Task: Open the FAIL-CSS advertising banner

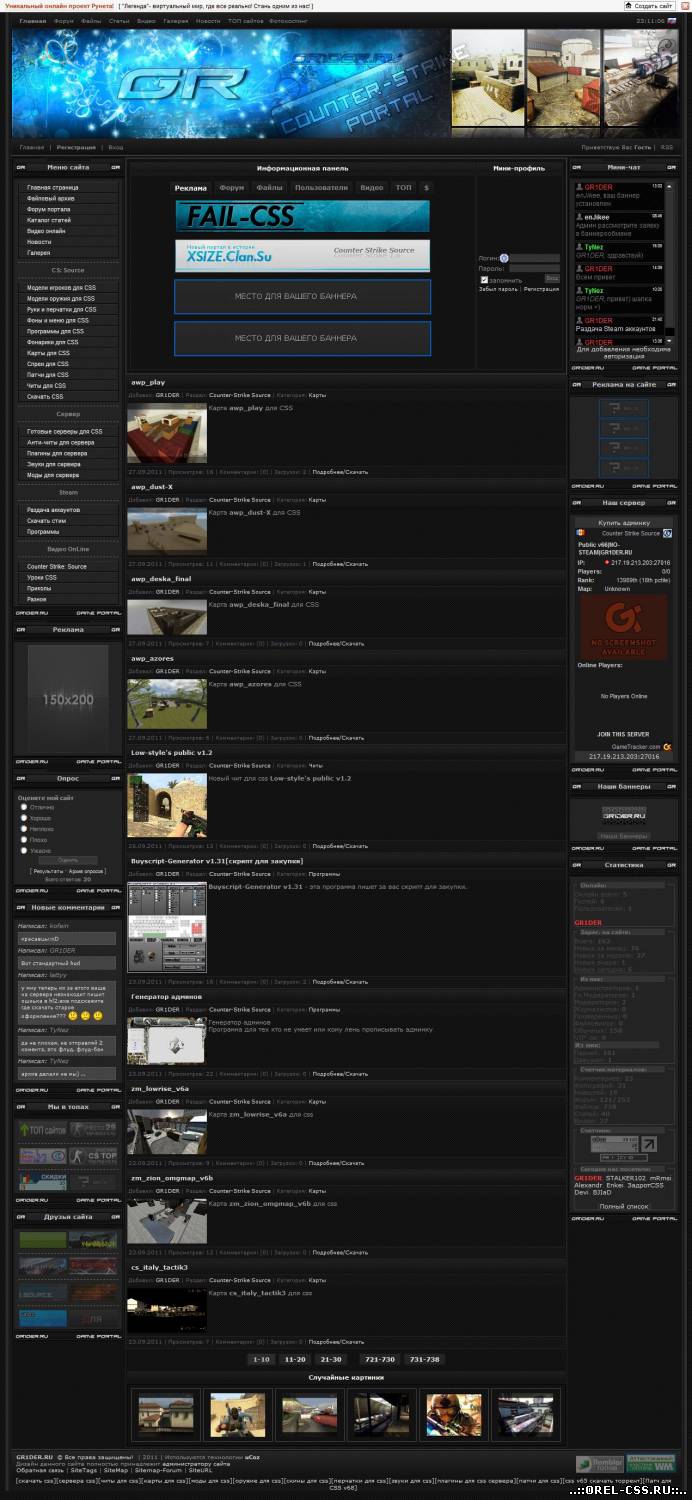Action: point(303,216)
